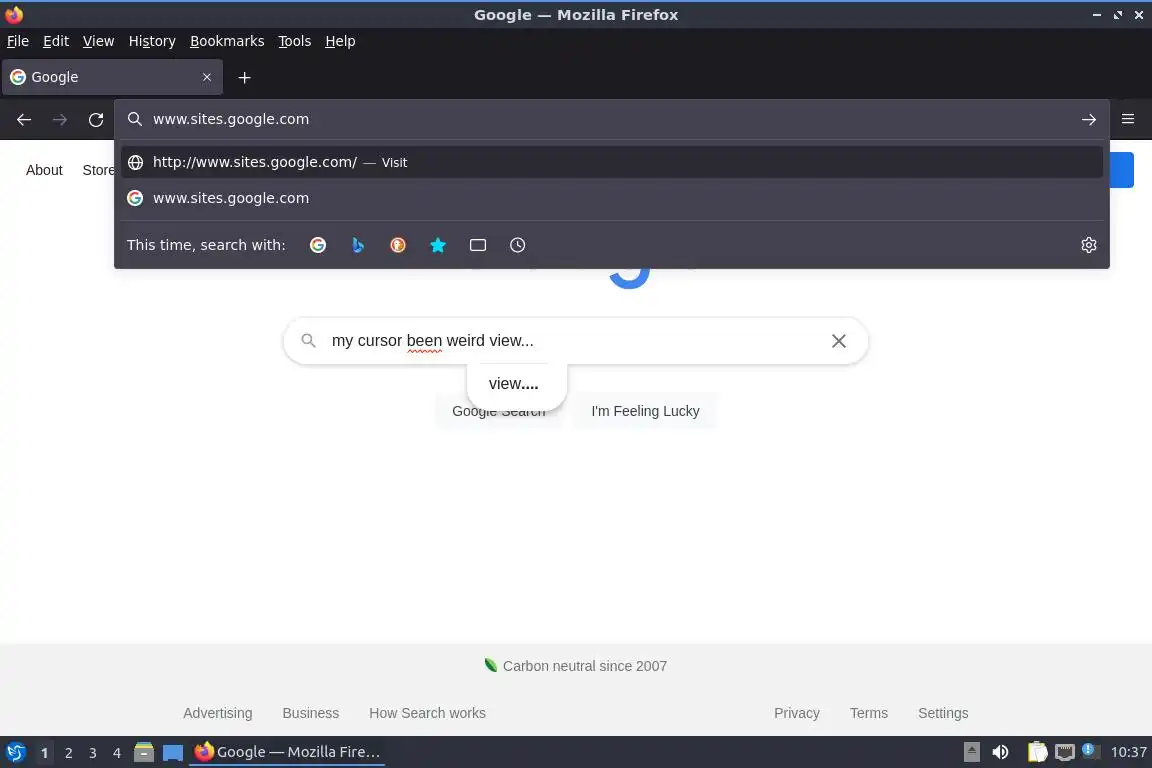Image resolution: width=1152 pixels, height=768 pixels.
Task: Select the Google tab
Action: 112,77
